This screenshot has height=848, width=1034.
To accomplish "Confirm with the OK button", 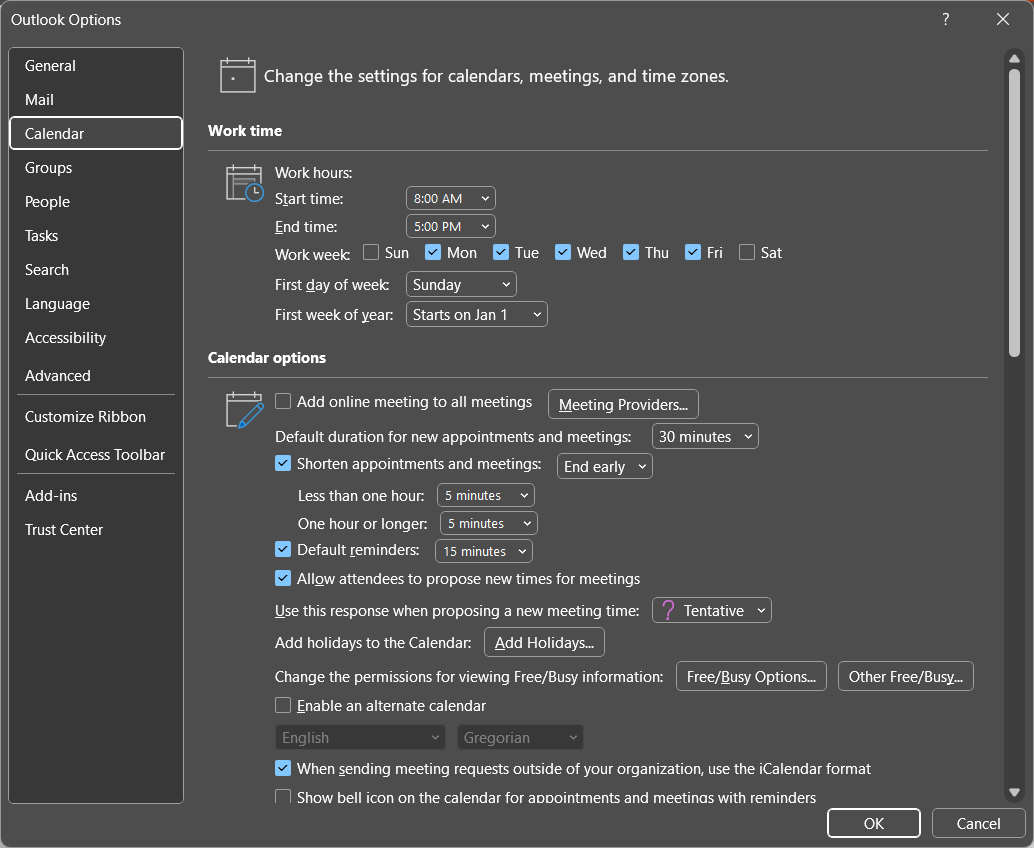I will click(x=874, y=823).
